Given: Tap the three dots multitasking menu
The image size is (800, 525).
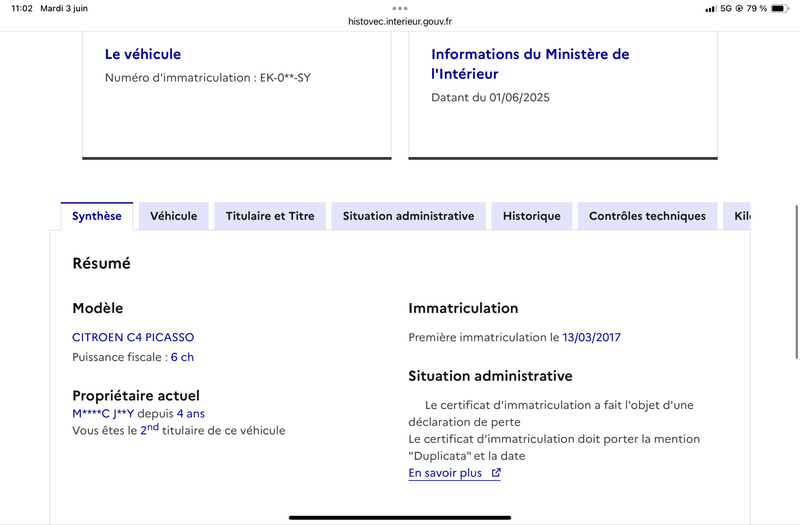Looking at the screenshot, I should (x=400, y=8).
